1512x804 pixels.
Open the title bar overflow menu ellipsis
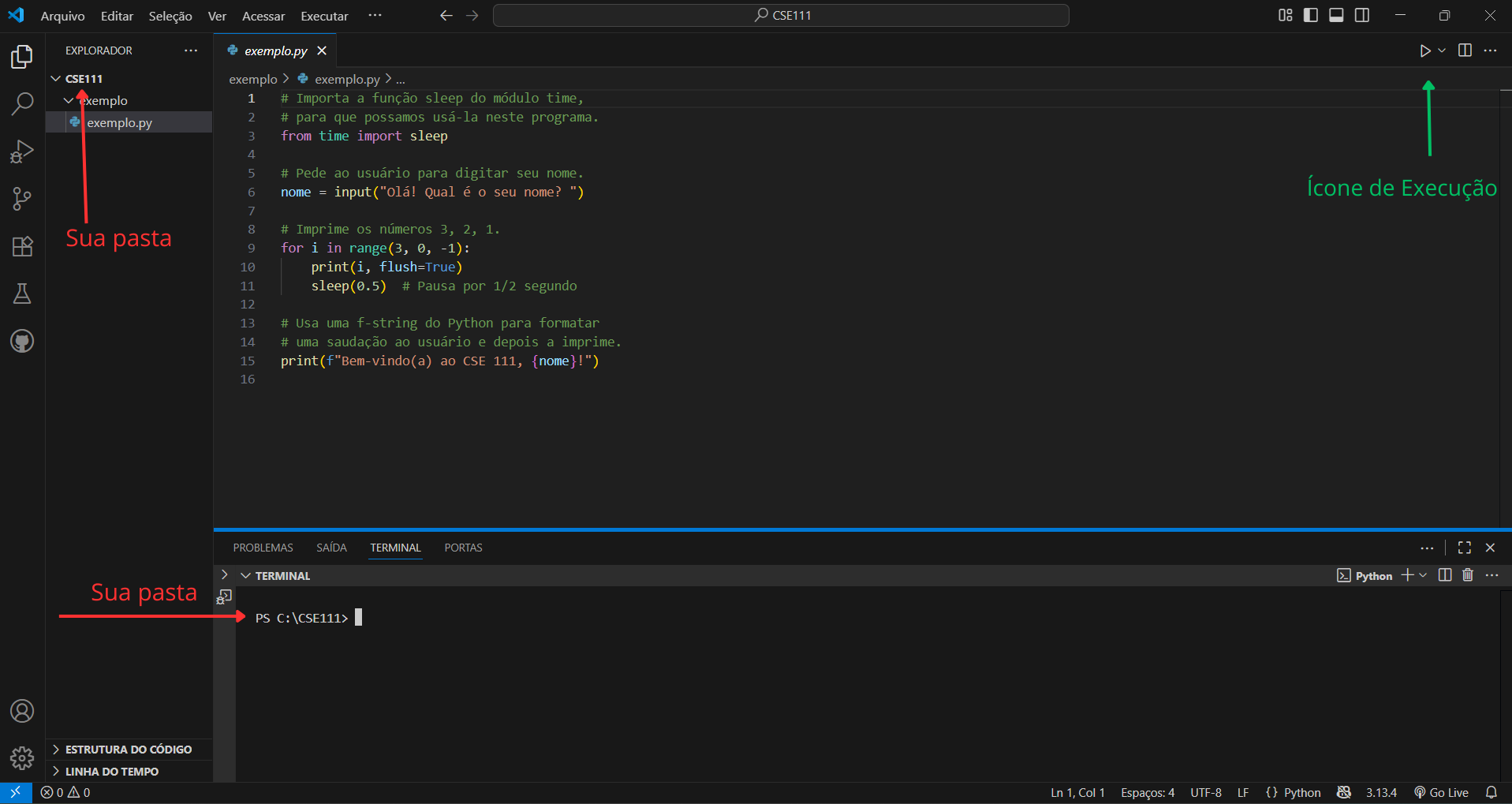[x=375, y=16]
